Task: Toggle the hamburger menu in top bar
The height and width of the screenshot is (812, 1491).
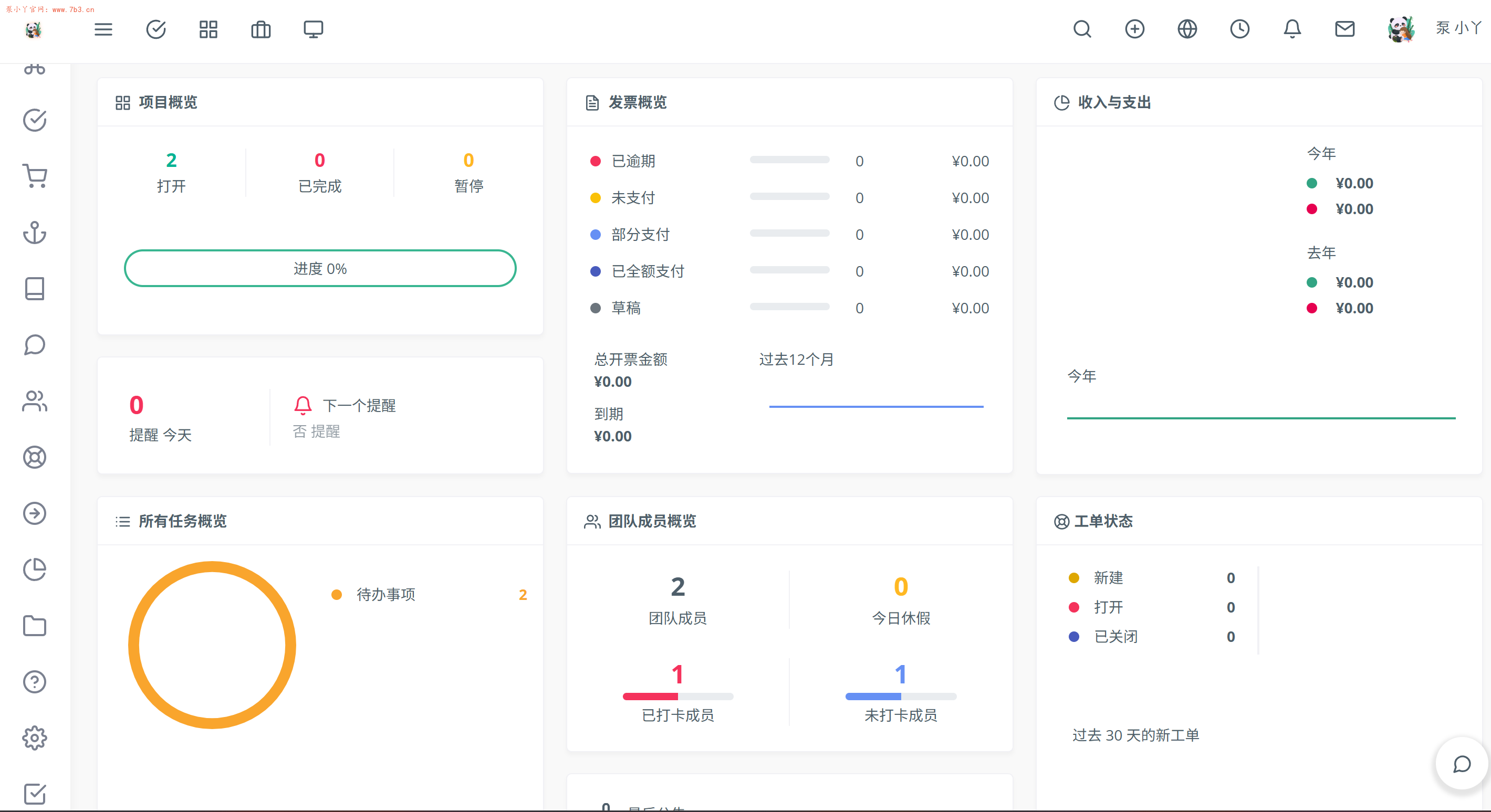Action: point(103,29)
